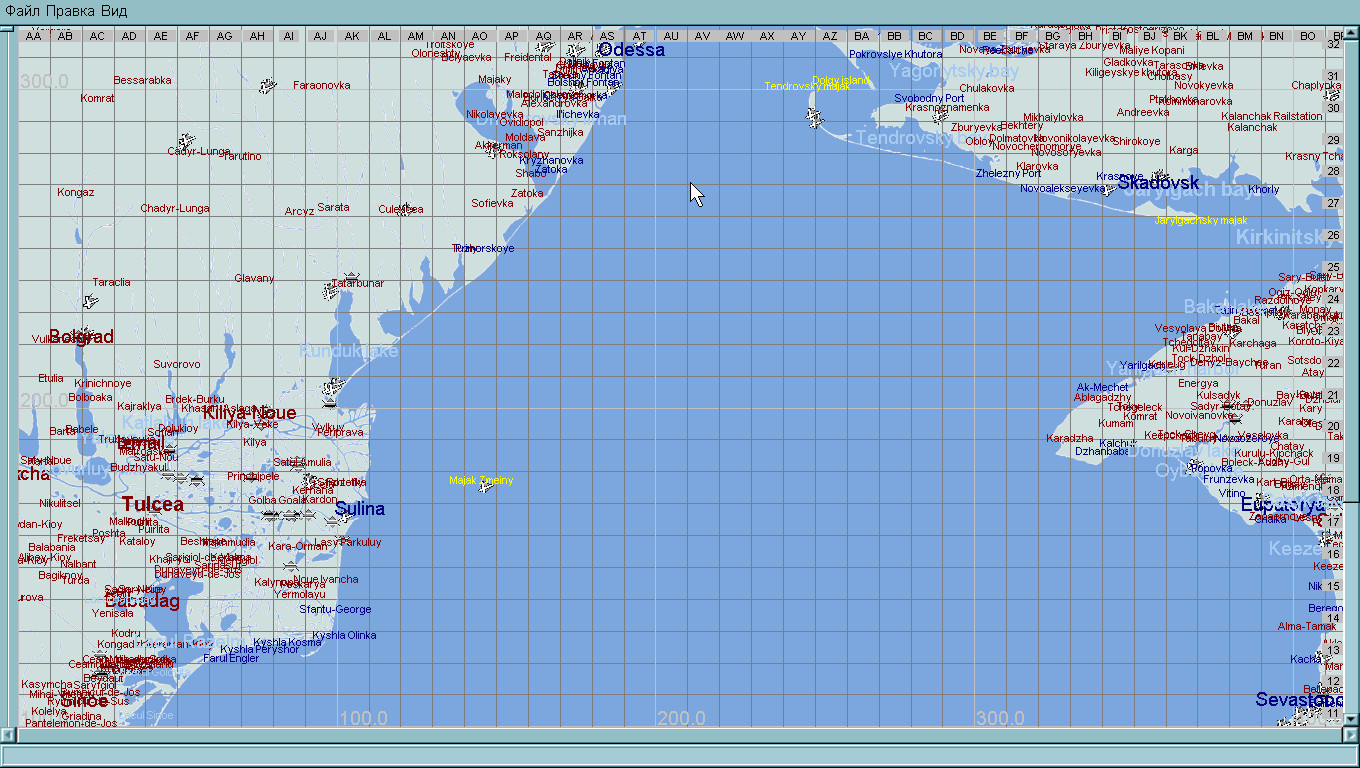Select the airfield icon above Skadovsk
Screen dimensions: 1360x768
[x=1160, y=175]
